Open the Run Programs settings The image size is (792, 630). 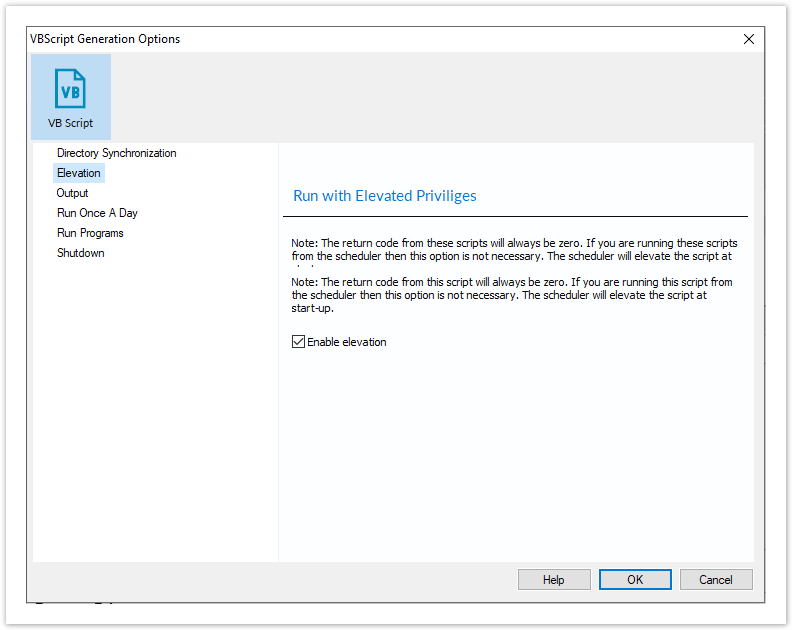click(x=90, y=233)
